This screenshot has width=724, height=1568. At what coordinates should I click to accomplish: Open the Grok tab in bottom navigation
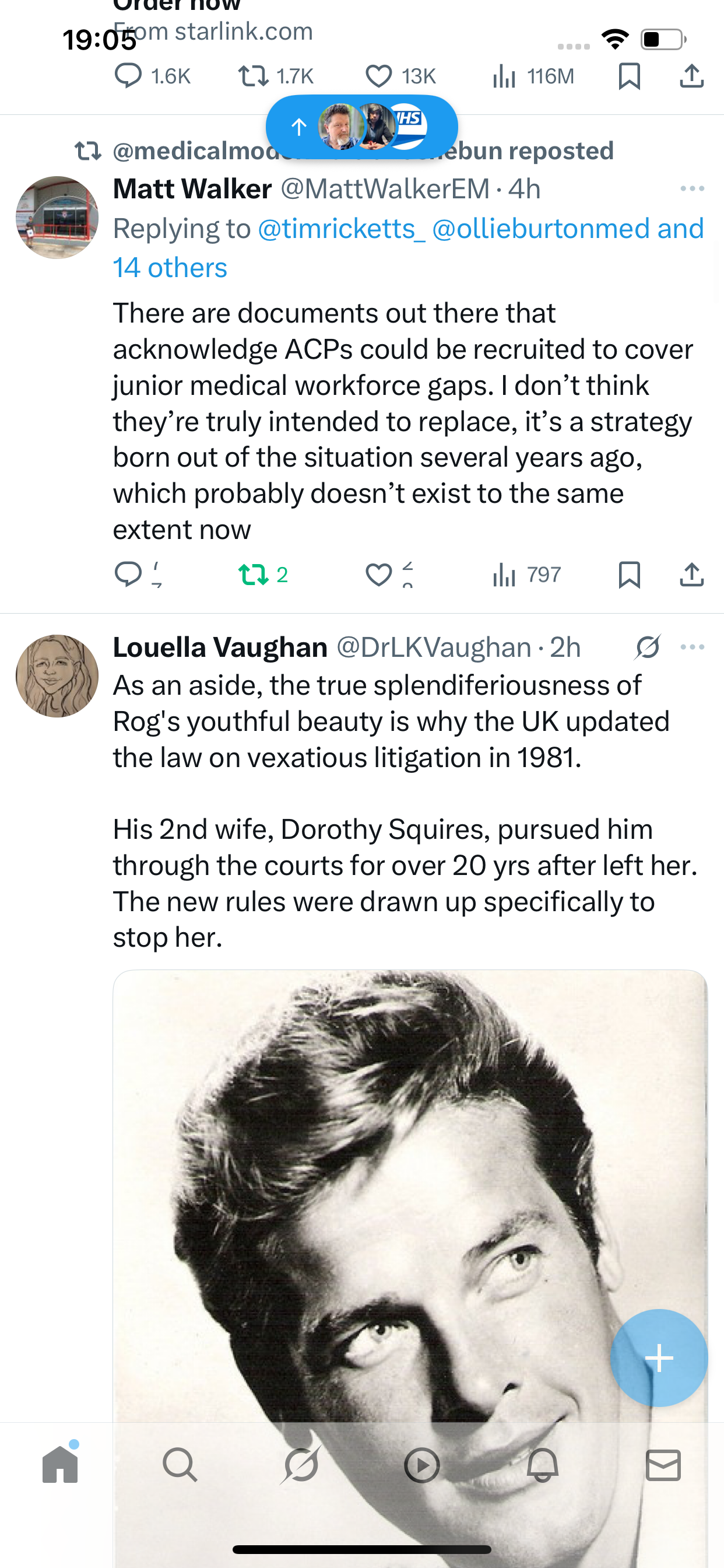coord(301,1465)
